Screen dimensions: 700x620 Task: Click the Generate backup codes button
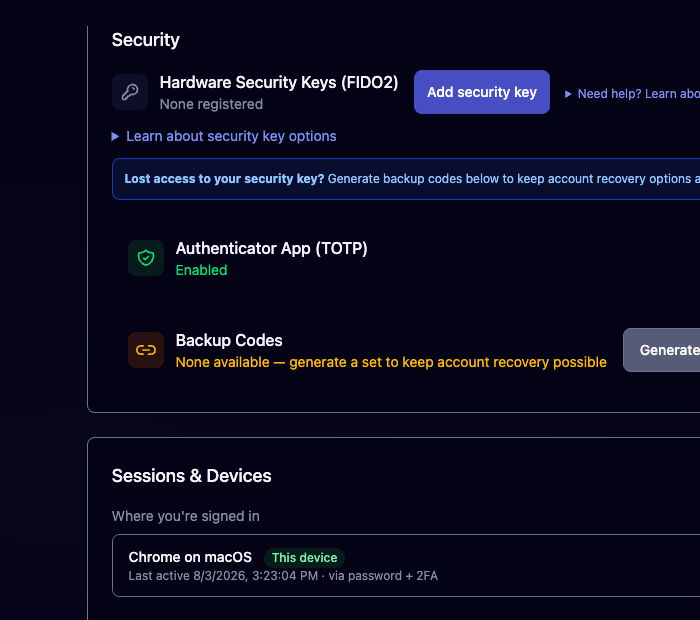pos(662,350)
